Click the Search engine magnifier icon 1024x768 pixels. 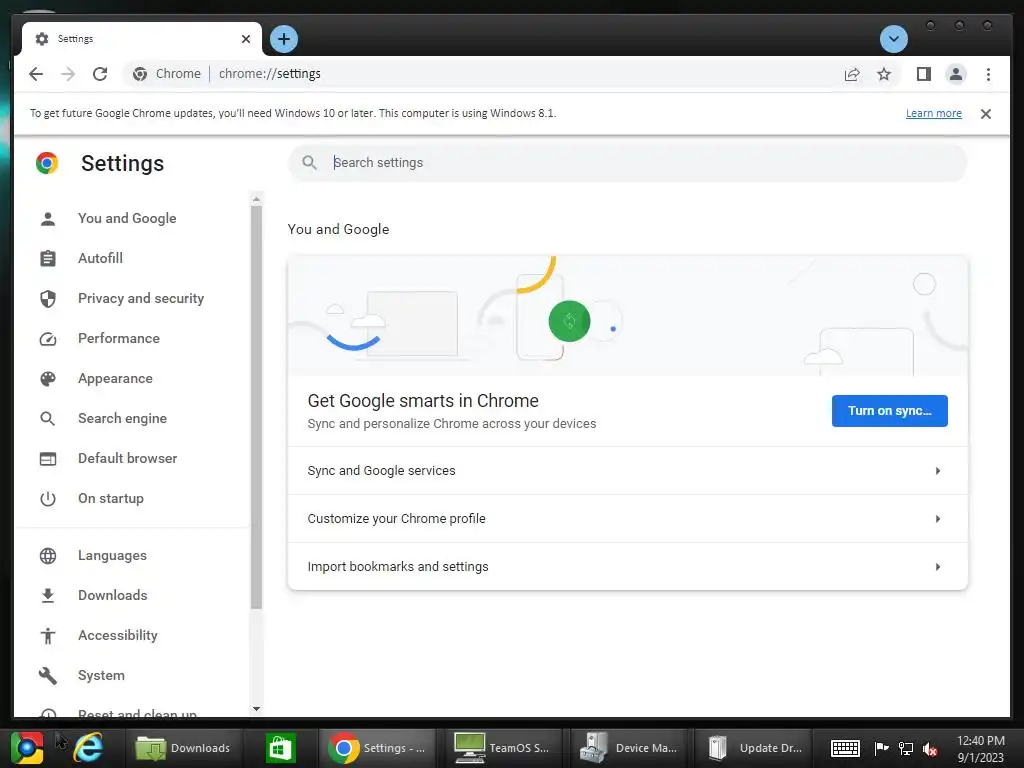(x=48, y=419)
